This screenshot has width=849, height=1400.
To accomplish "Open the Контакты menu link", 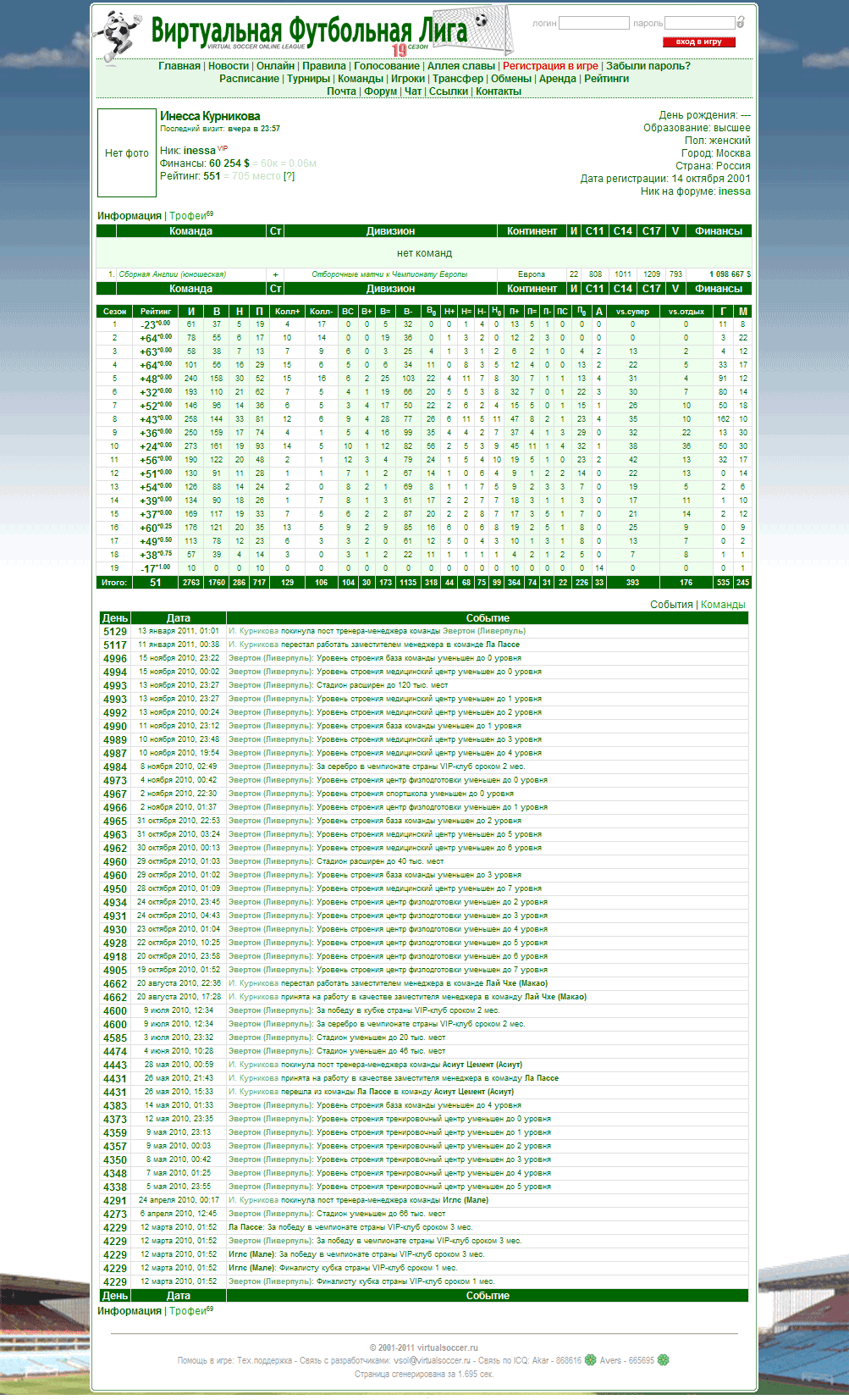I will 499,91.
